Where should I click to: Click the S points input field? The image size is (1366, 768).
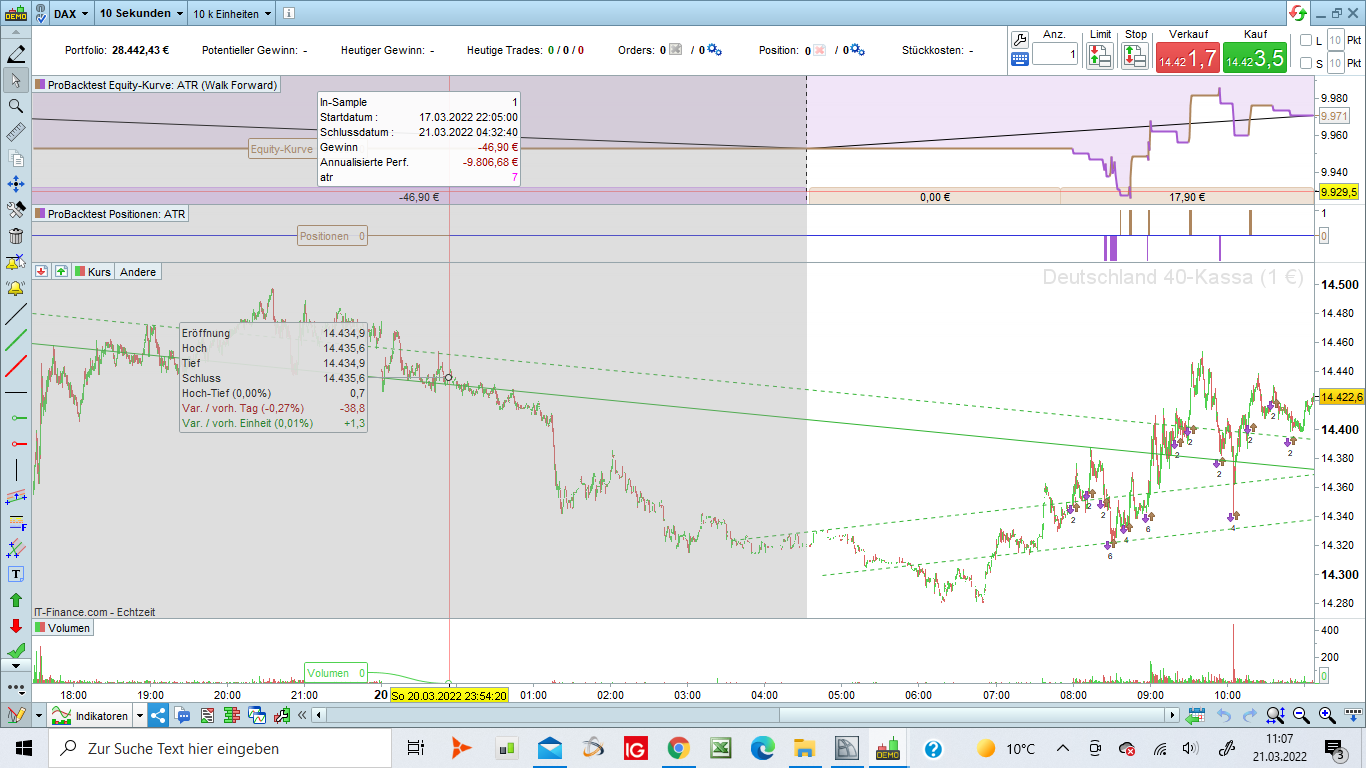point(1335,64)
